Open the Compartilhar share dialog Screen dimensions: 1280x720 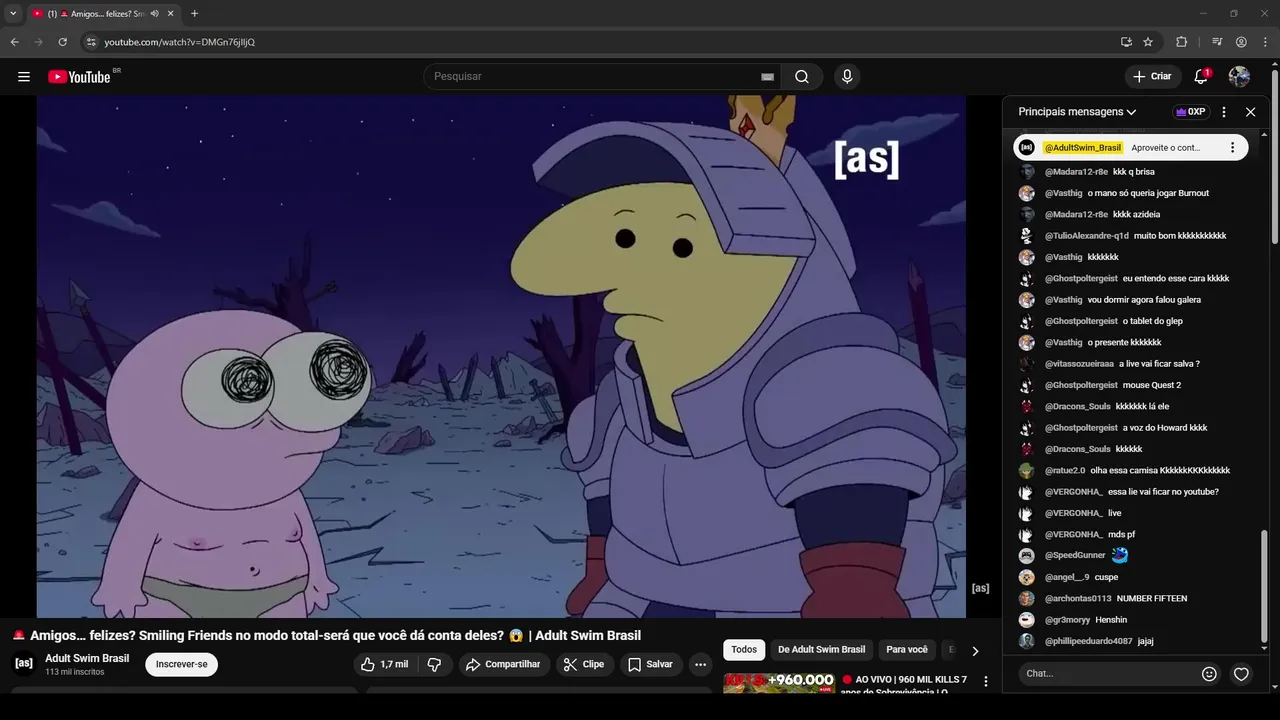click(x=504, y=665)
